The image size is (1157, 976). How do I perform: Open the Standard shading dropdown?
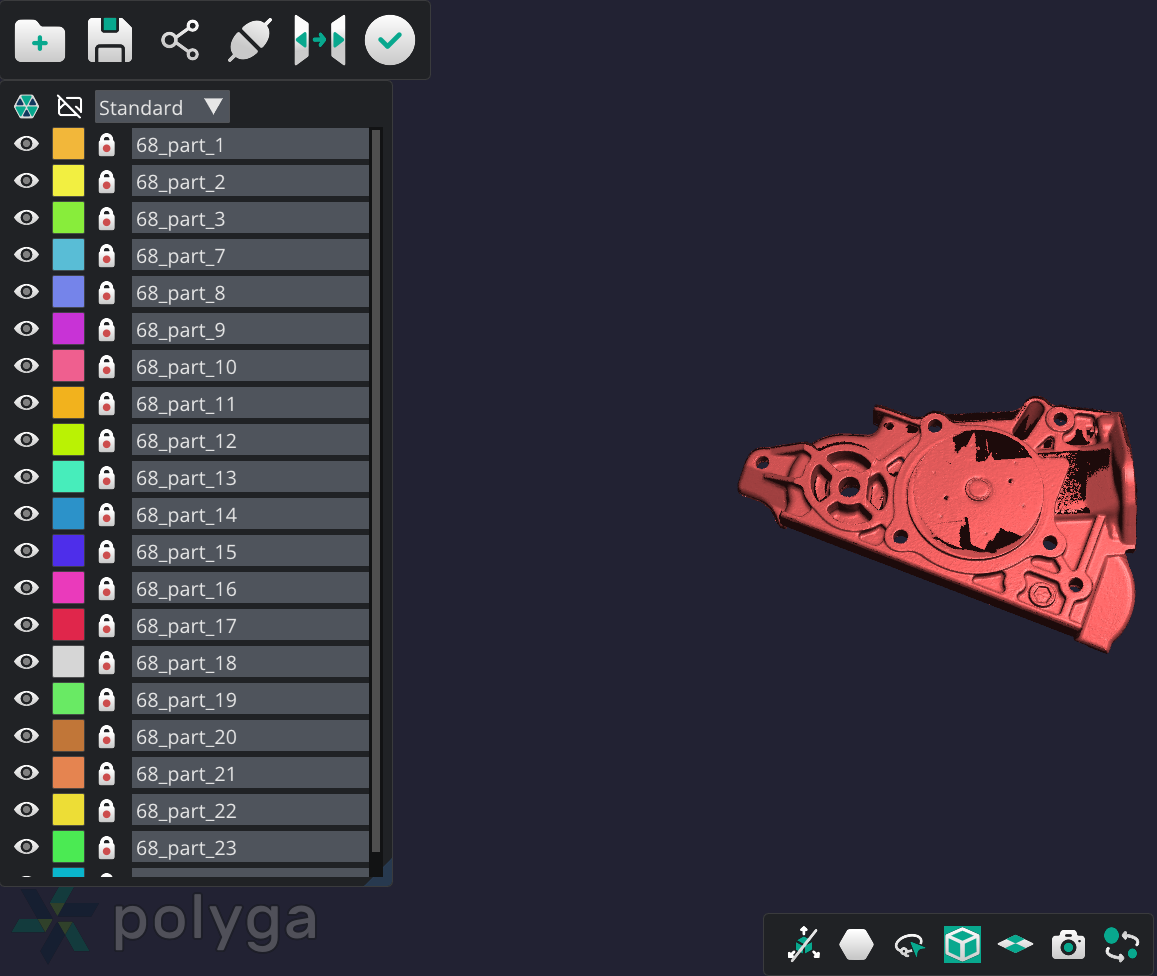(x=162, y=106)
